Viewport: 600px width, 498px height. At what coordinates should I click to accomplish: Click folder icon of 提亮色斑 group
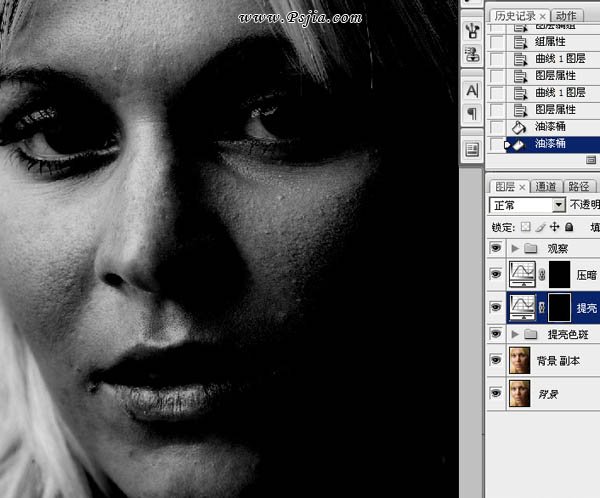point(530,334)
